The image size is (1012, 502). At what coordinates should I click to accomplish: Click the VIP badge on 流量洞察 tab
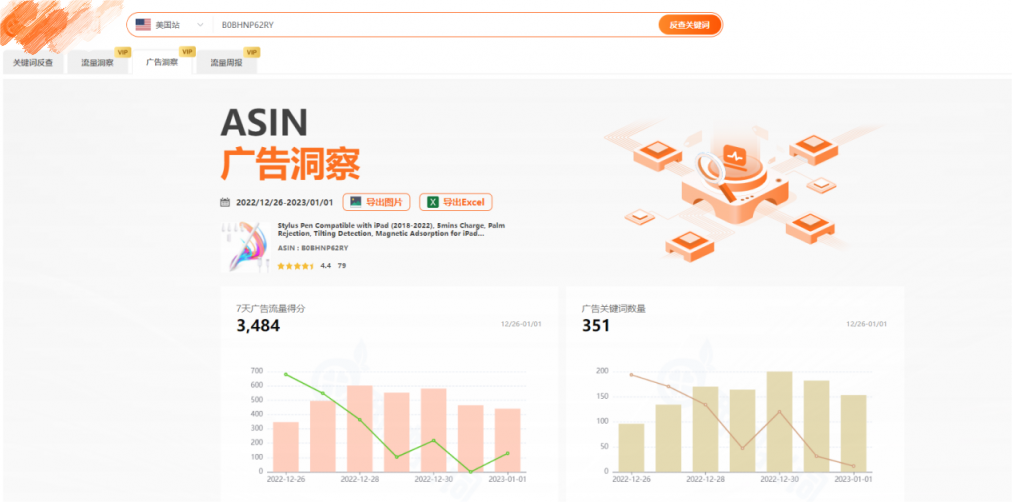pos(123,52)
